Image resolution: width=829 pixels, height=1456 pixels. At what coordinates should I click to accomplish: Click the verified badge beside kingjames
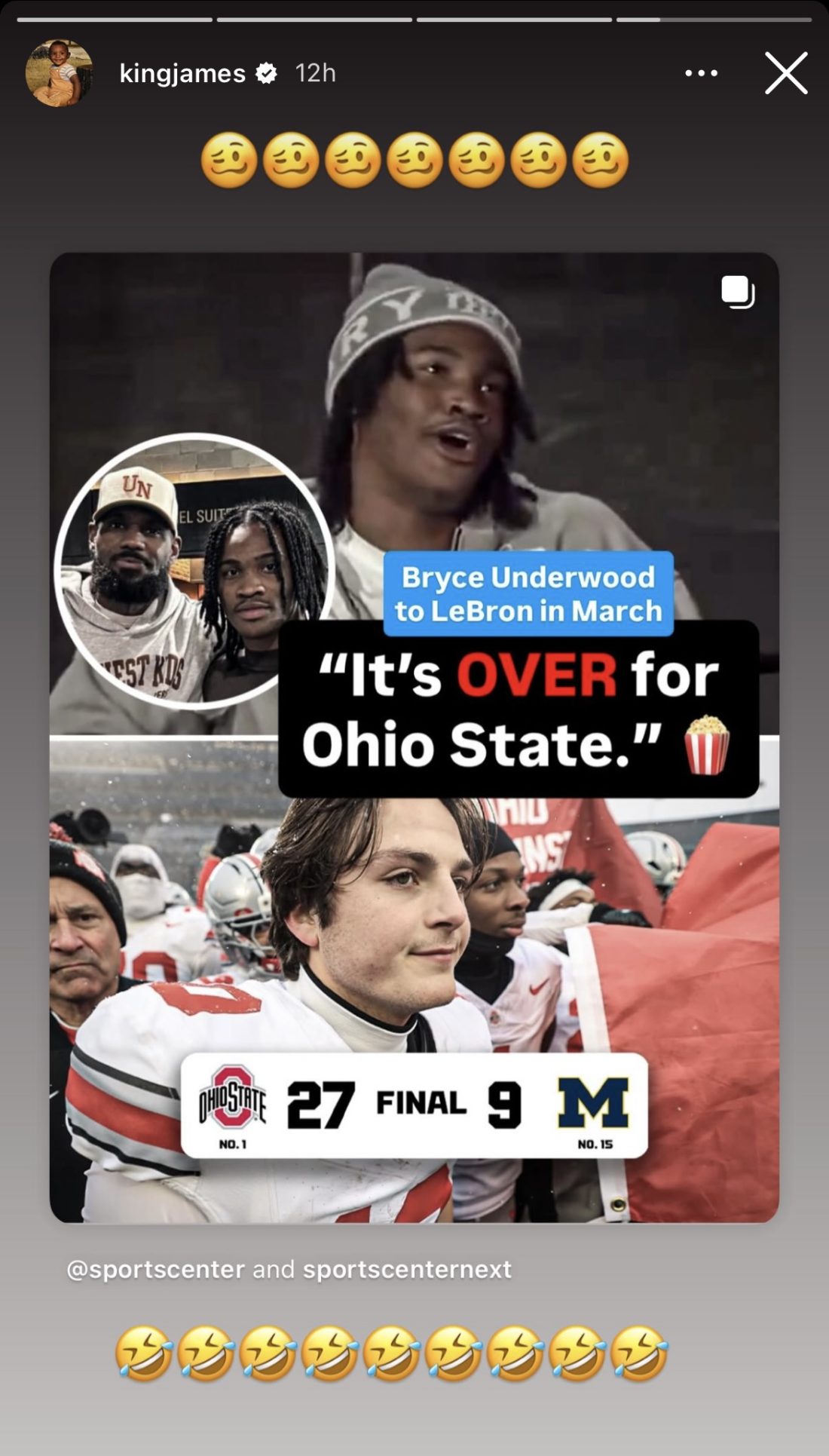click(266, 73)
